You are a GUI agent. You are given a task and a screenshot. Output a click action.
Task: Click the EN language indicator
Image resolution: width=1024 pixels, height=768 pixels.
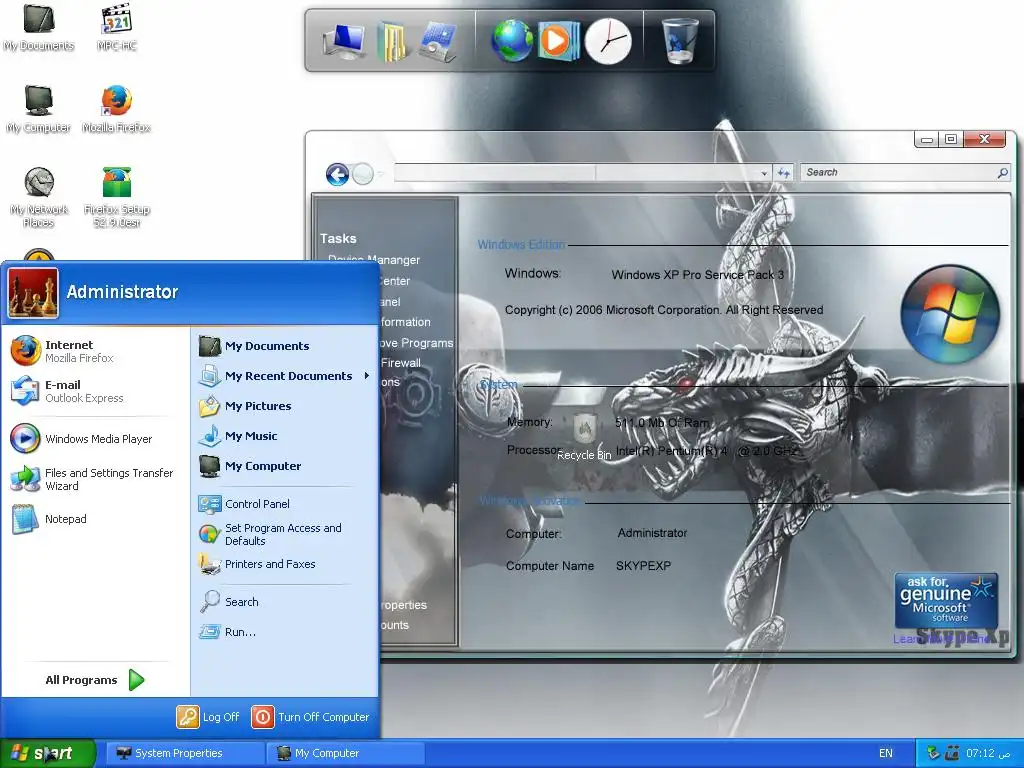pos(886,753)
